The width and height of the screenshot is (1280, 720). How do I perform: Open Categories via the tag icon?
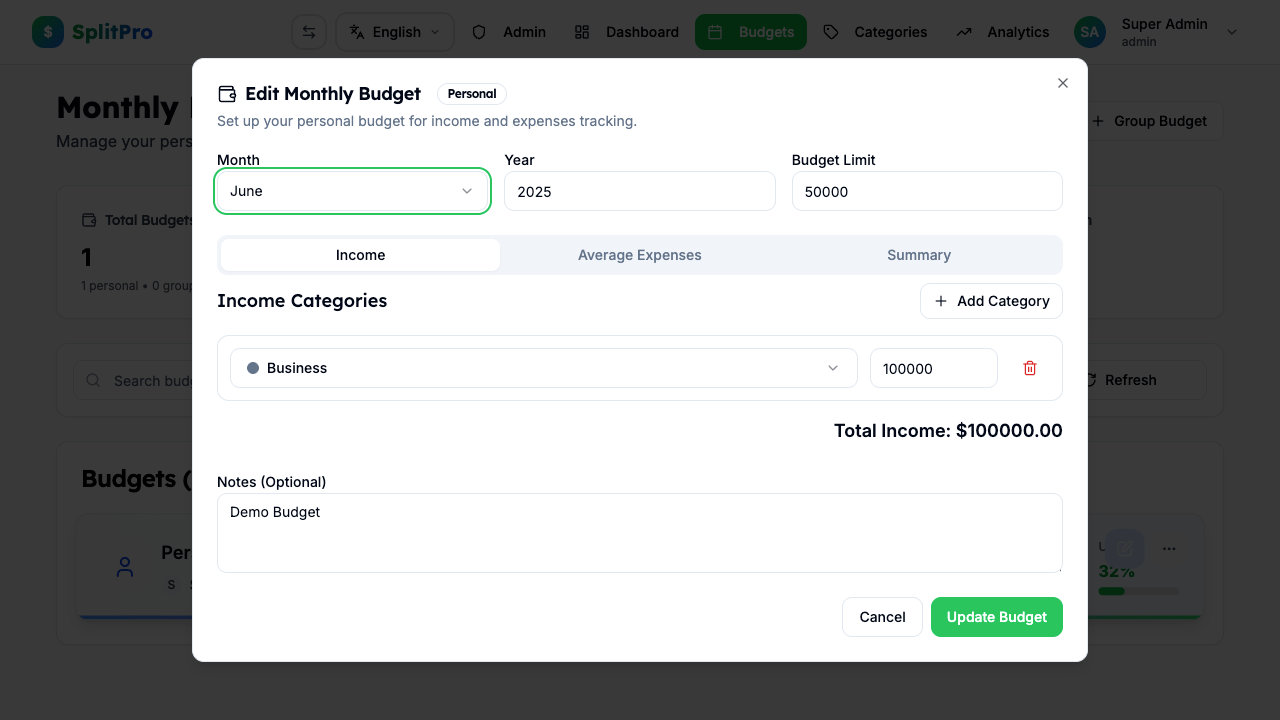pyautogui.click(x=831, y=32)
